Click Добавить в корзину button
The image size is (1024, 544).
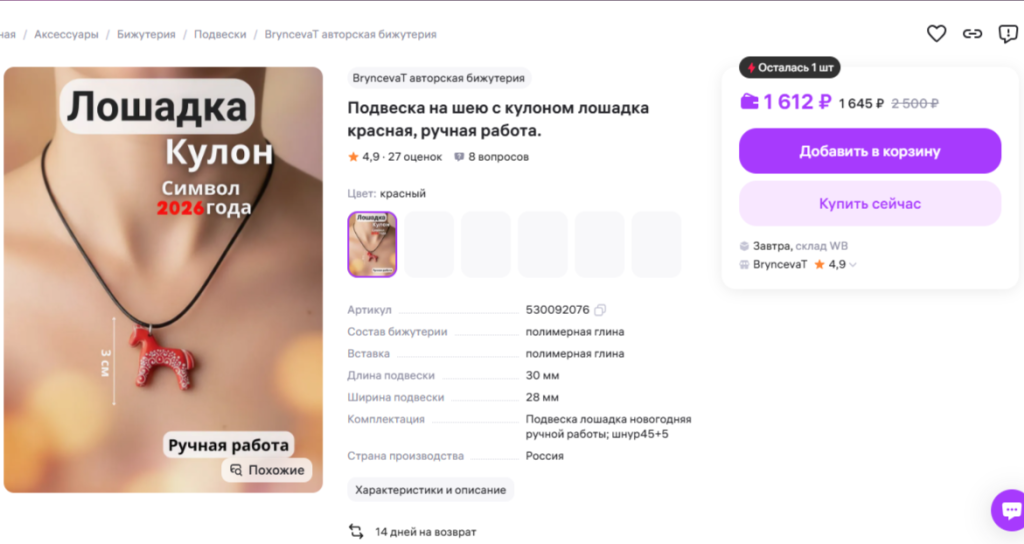870,151
